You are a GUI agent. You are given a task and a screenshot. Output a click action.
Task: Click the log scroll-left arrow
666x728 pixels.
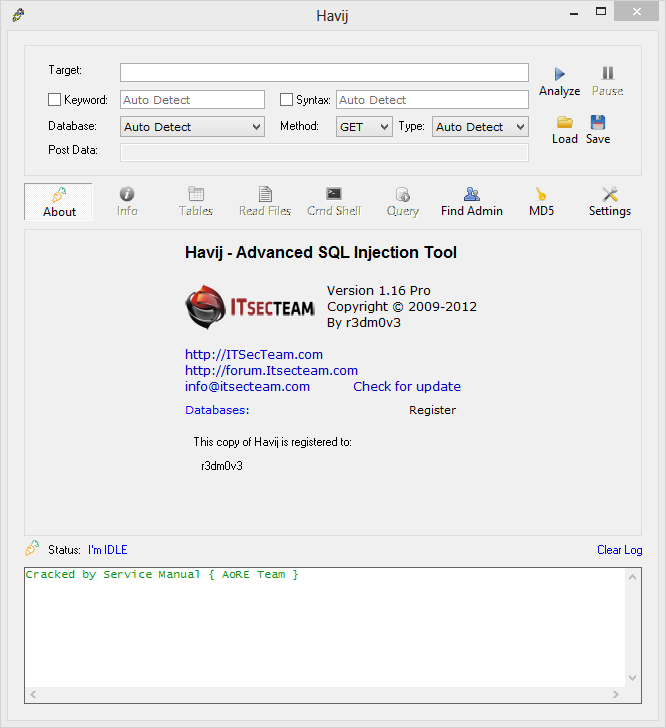33,695
